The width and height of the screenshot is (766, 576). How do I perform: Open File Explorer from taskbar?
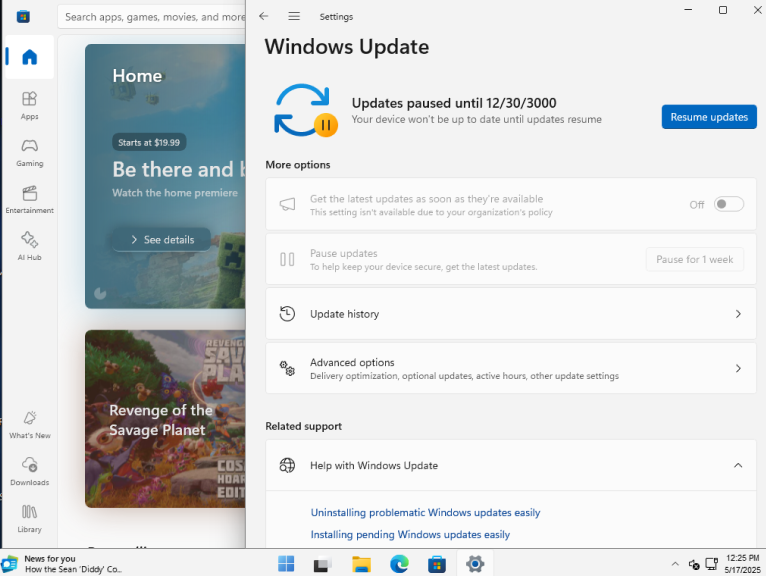tap(362, 564)
